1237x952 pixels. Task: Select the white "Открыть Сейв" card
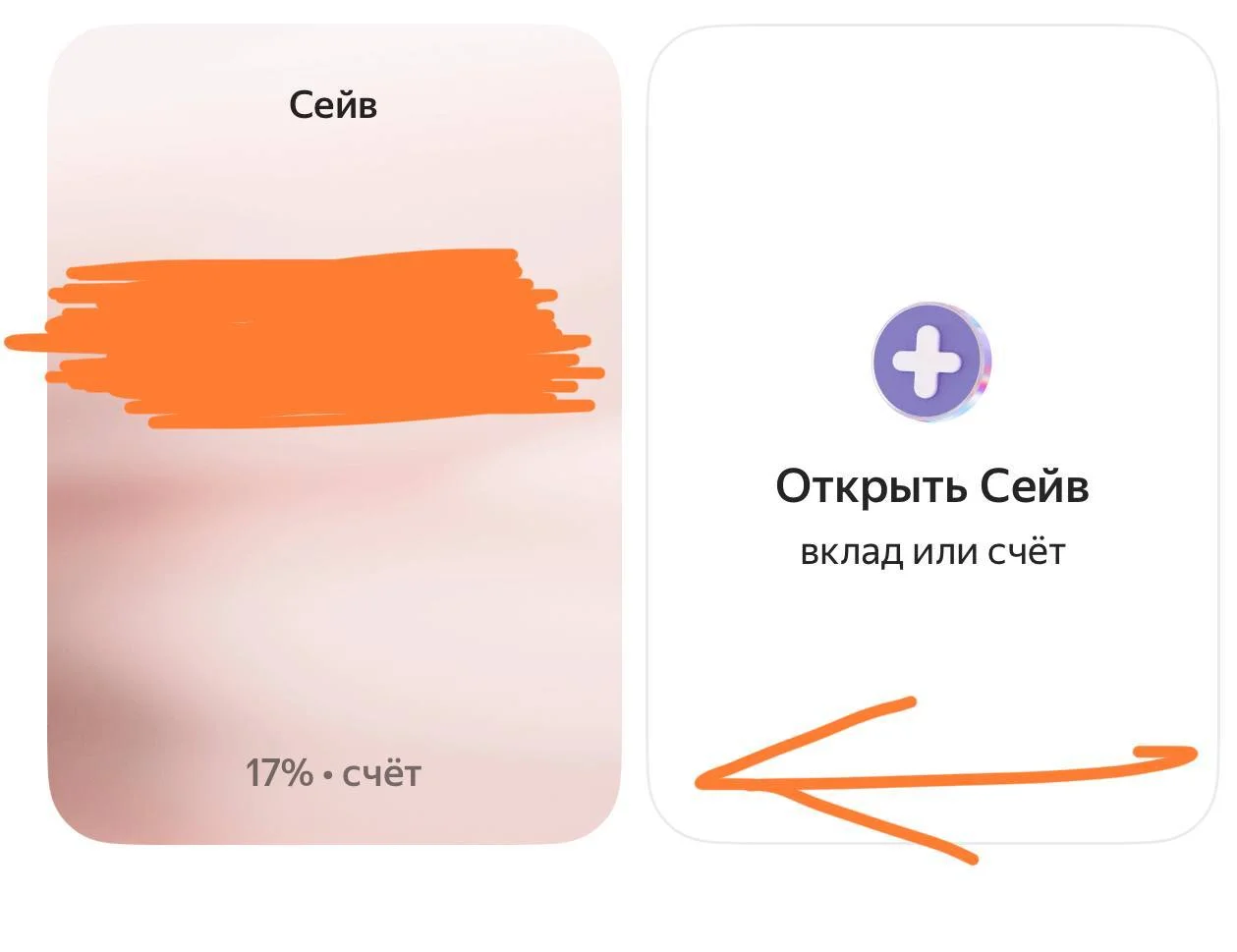tap(932, 434)
